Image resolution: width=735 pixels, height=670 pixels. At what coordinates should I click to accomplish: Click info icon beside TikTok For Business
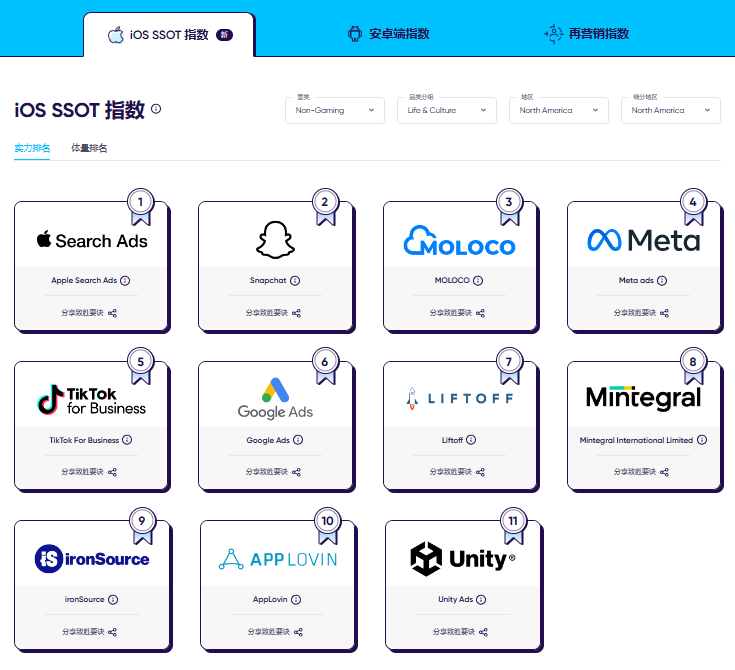[127, 440]
